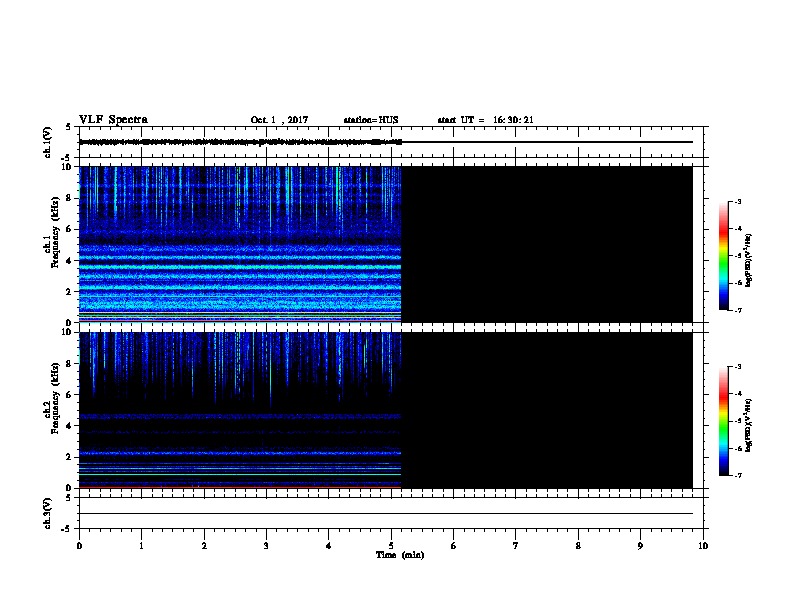Click time axis tick label "5"
The width and height of the screenshot is (792, 612).
(x=391, y=546)
